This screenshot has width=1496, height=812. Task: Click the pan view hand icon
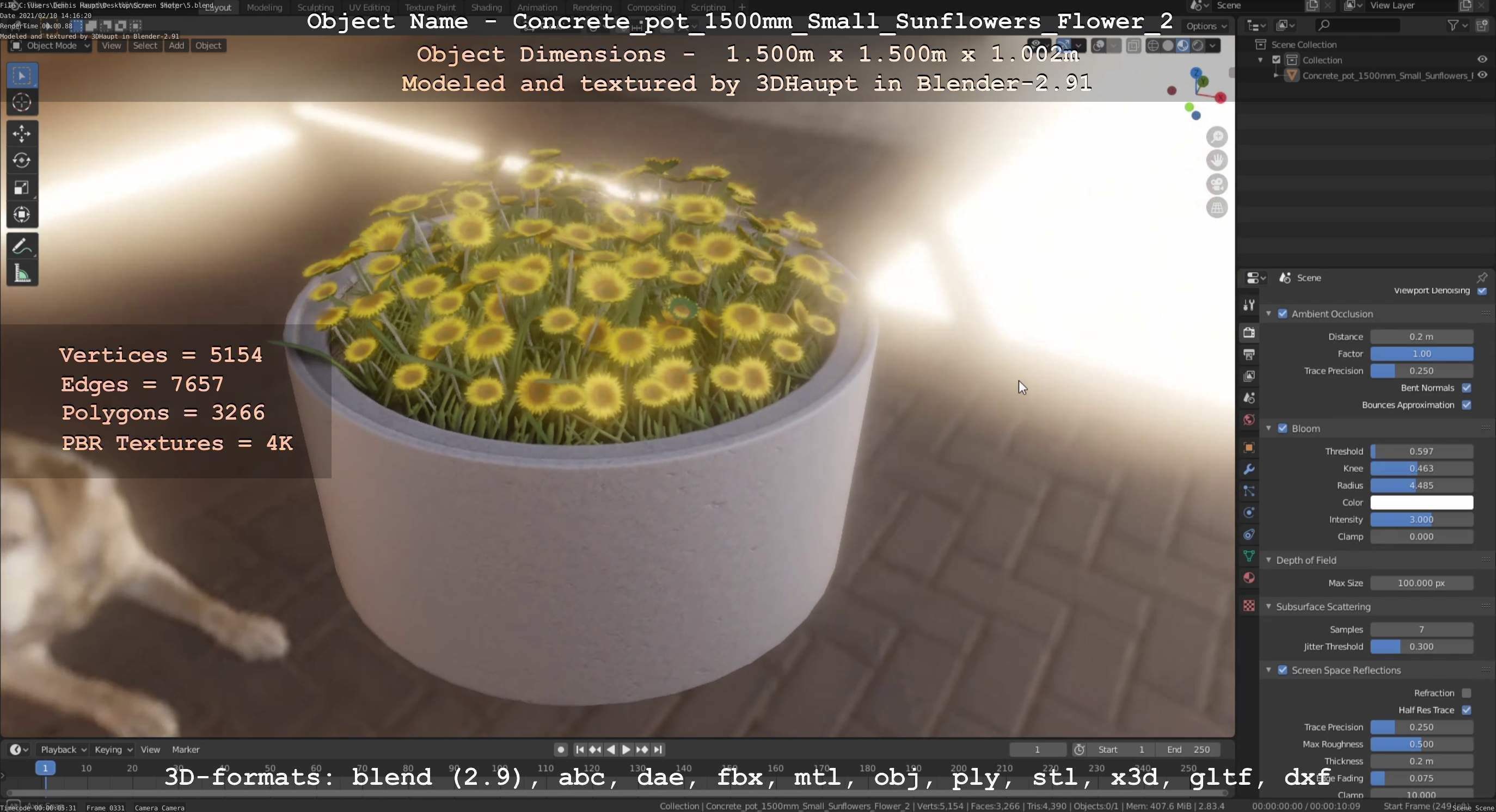[1217, 160]
